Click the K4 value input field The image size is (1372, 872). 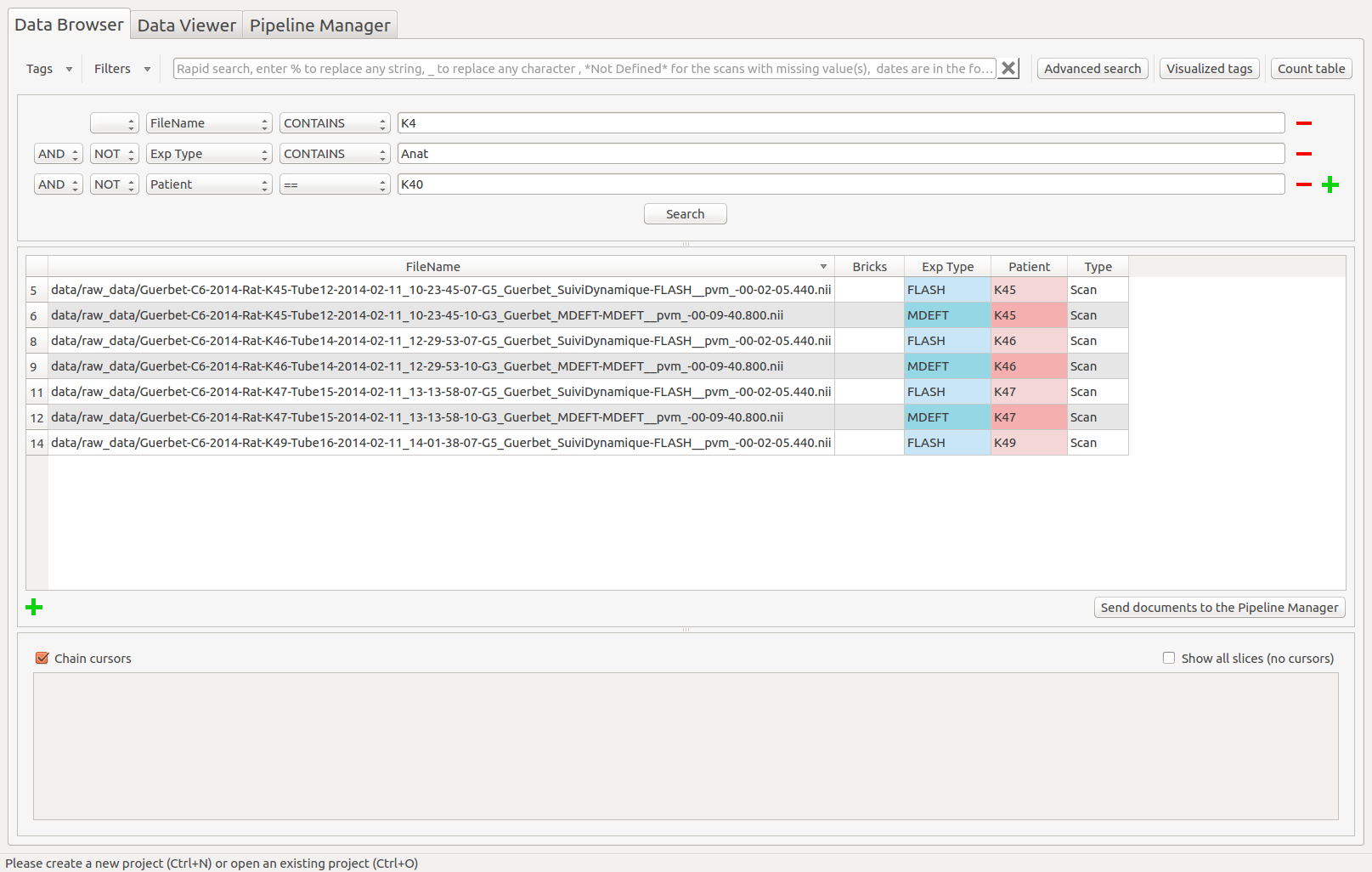pos(841,123)
